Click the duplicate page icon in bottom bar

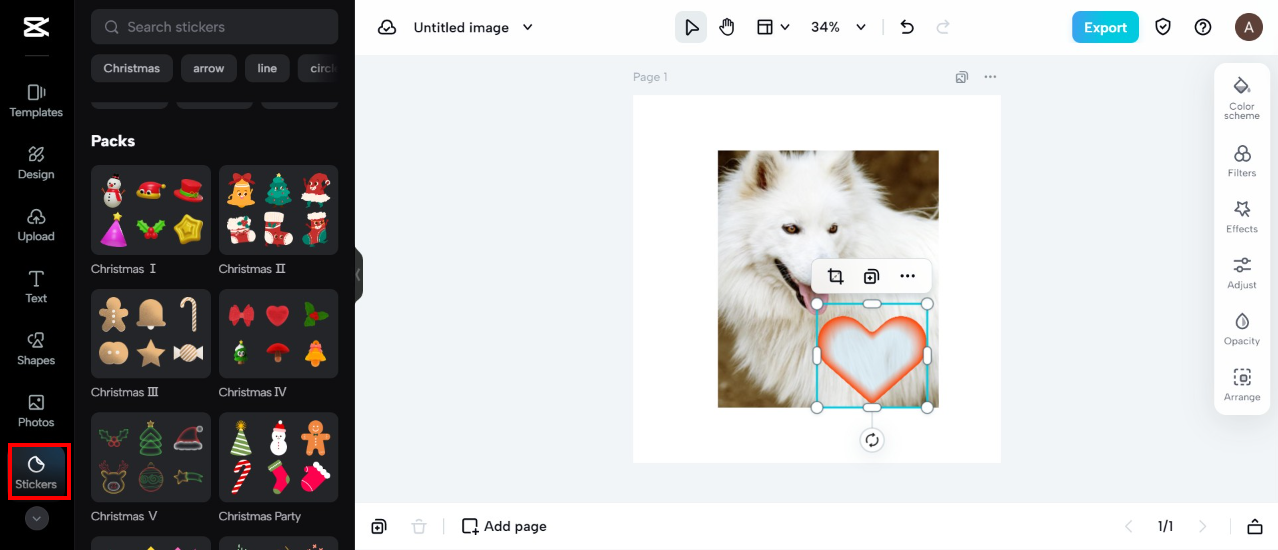point(378,526)
